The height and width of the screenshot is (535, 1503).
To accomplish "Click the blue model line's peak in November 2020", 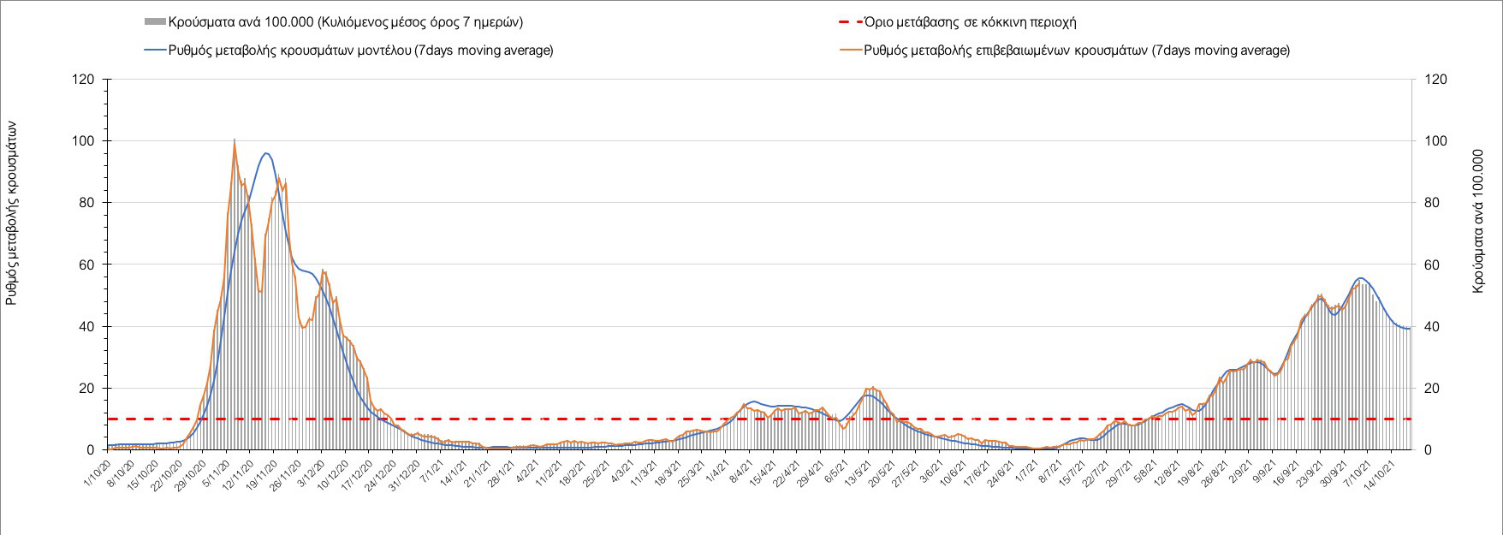I will [266, 153].
